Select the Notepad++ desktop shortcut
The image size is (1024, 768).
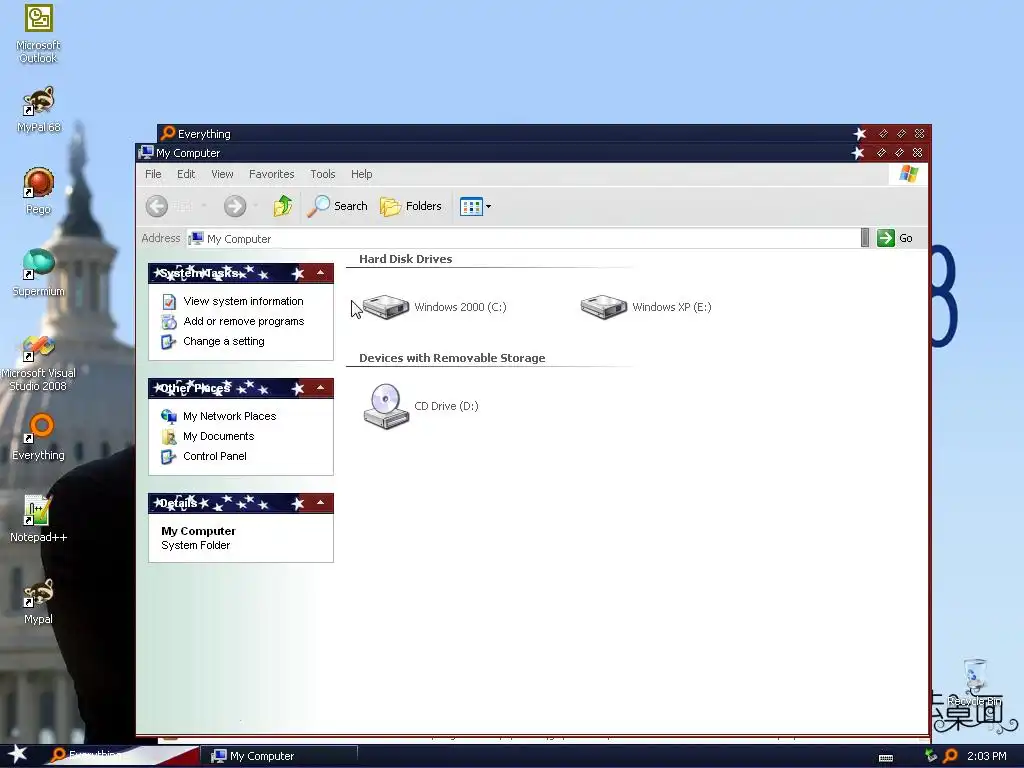point(39,519)
